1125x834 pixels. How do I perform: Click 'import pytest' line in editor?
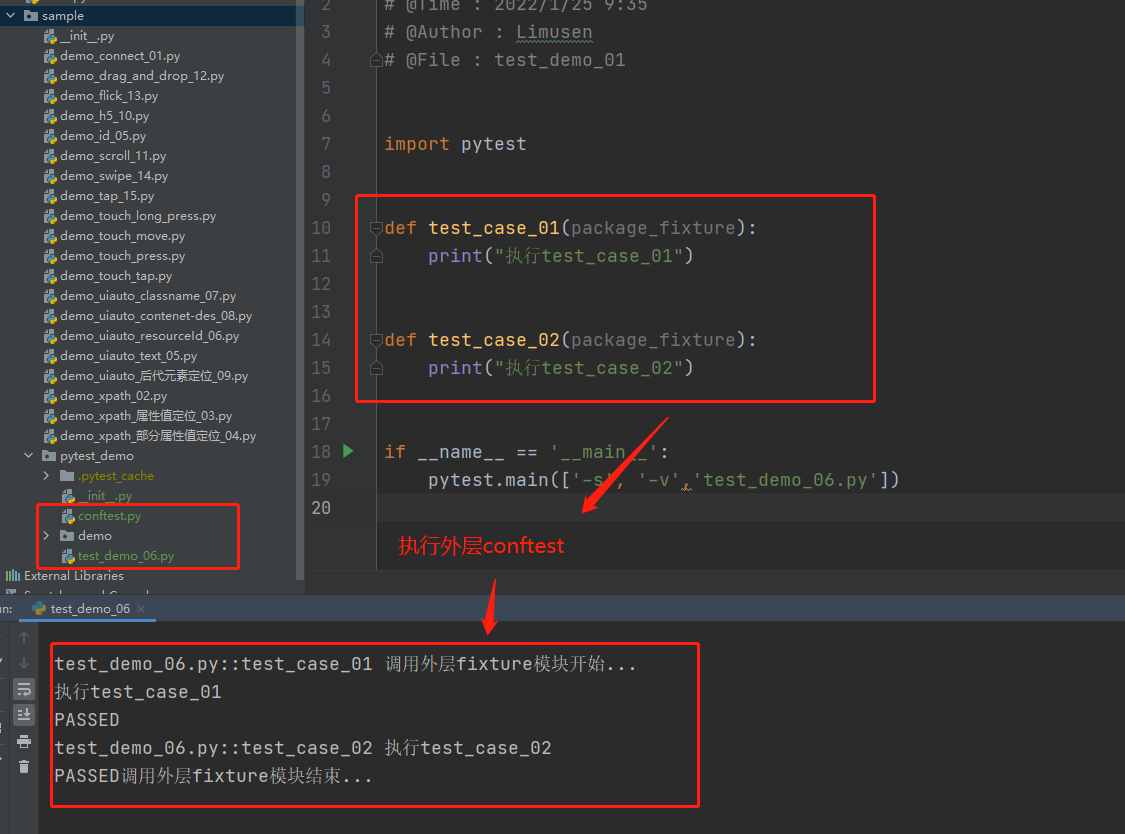(455, 144)
